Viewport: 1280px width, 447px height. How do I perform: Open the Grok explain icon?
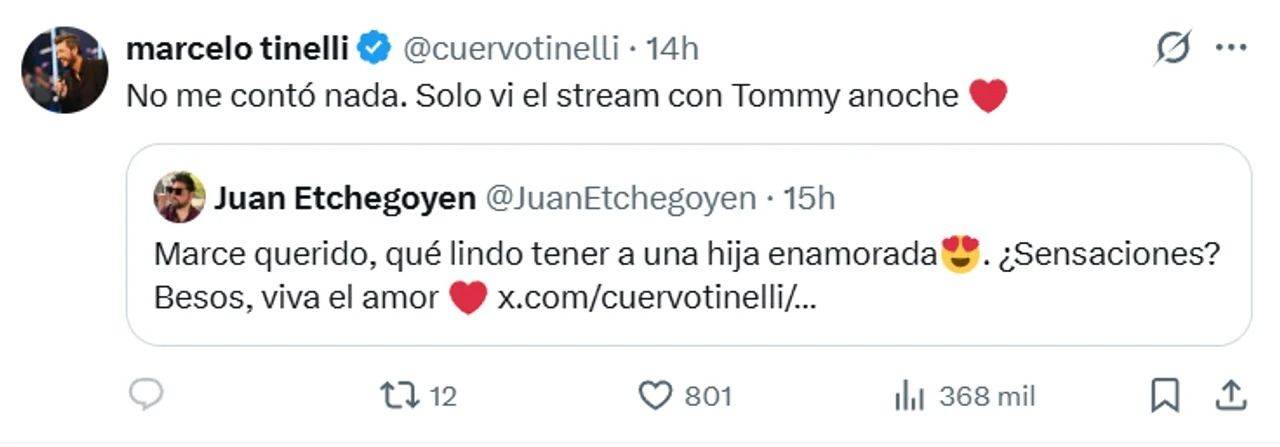coord(1173,48)
